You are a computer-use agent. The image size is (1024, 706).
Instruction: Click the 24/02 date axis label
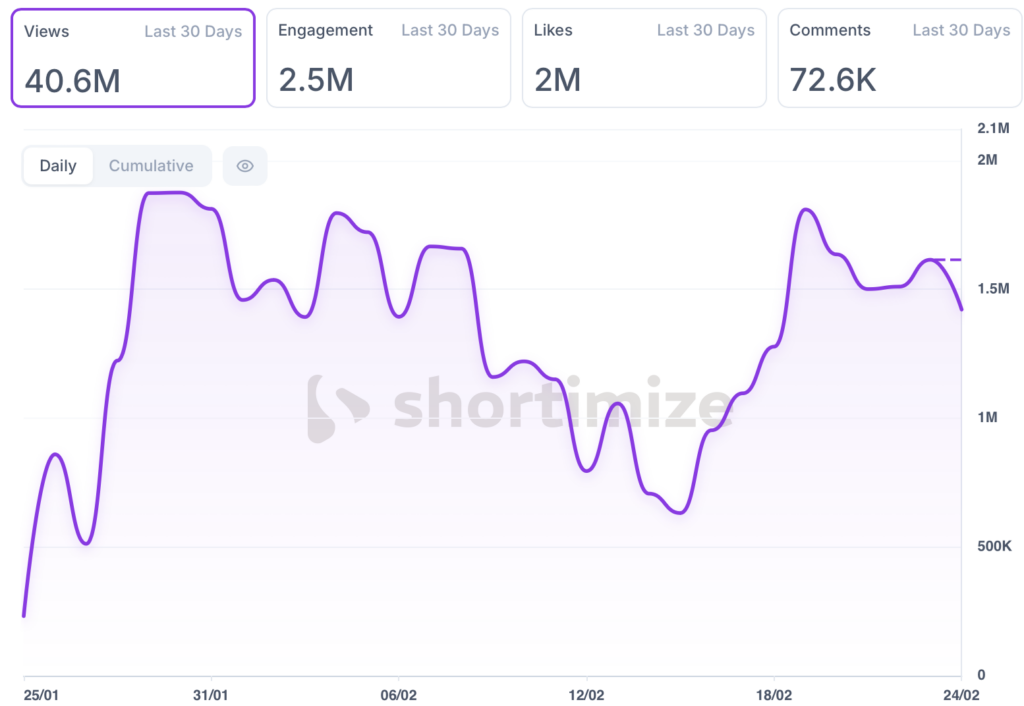960,694
